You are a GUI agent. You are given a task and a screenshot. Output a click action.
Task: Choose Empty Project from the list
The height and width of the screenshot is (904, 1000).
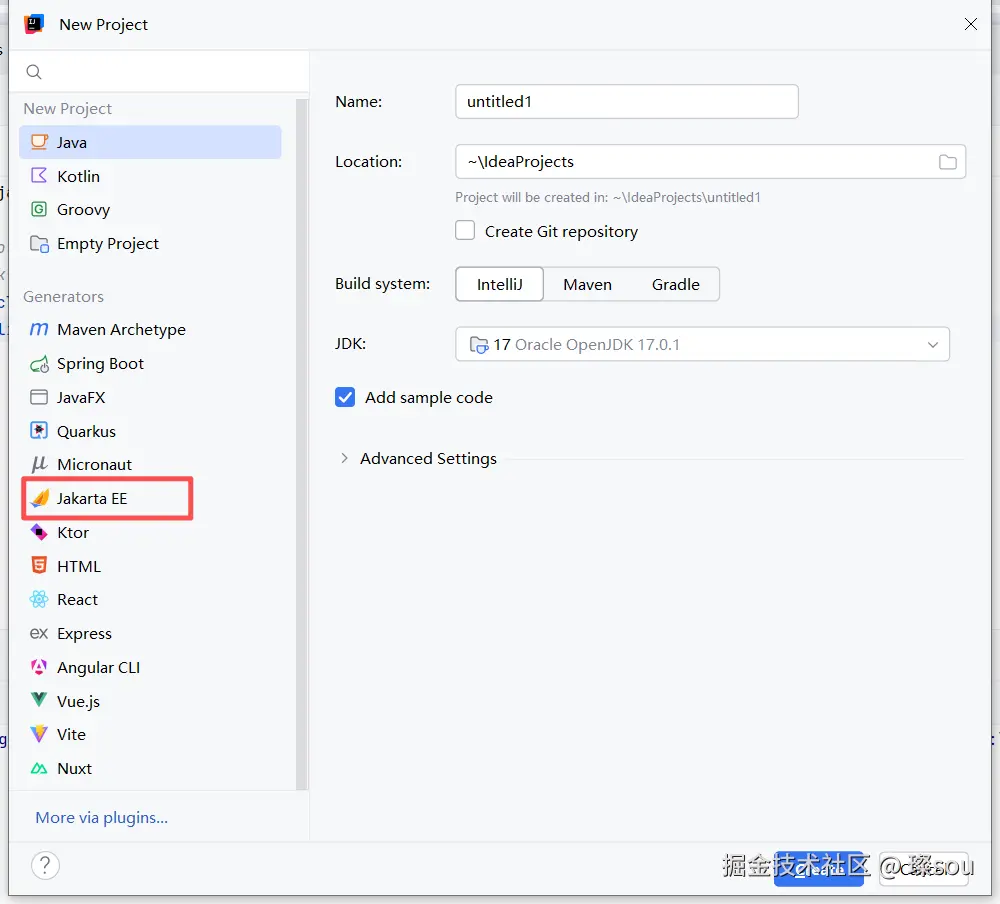[108, 244]
